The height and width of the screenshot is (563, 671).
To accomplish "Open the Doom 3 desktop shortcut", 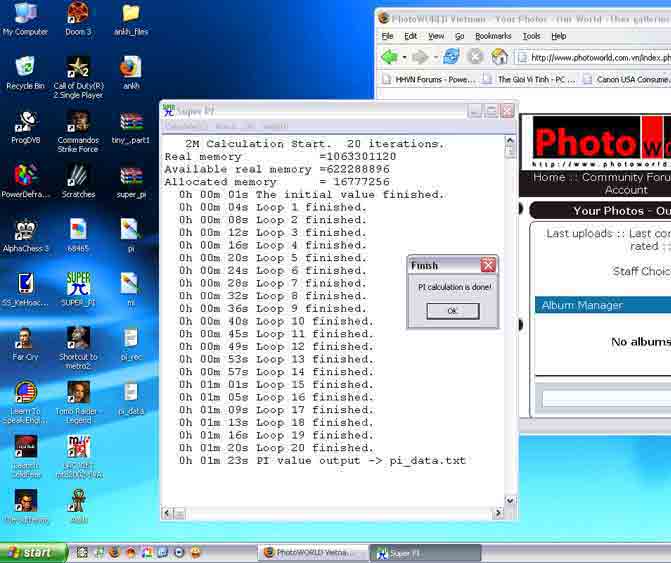I will point(77,17).
